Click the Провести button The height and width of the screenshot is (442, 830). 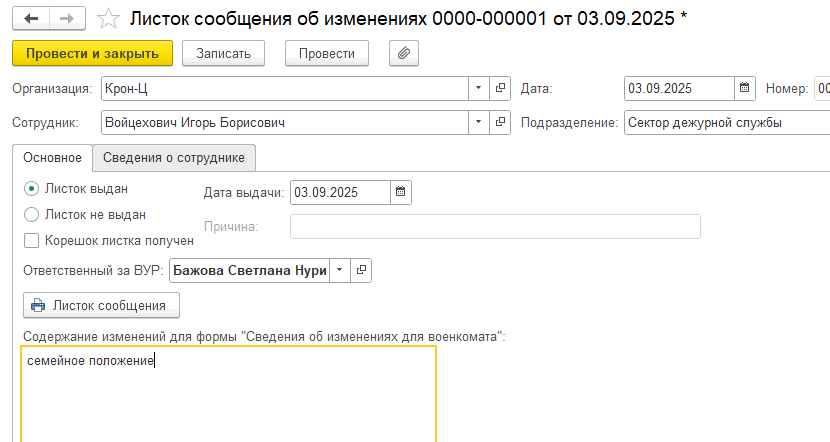(327, 53)
